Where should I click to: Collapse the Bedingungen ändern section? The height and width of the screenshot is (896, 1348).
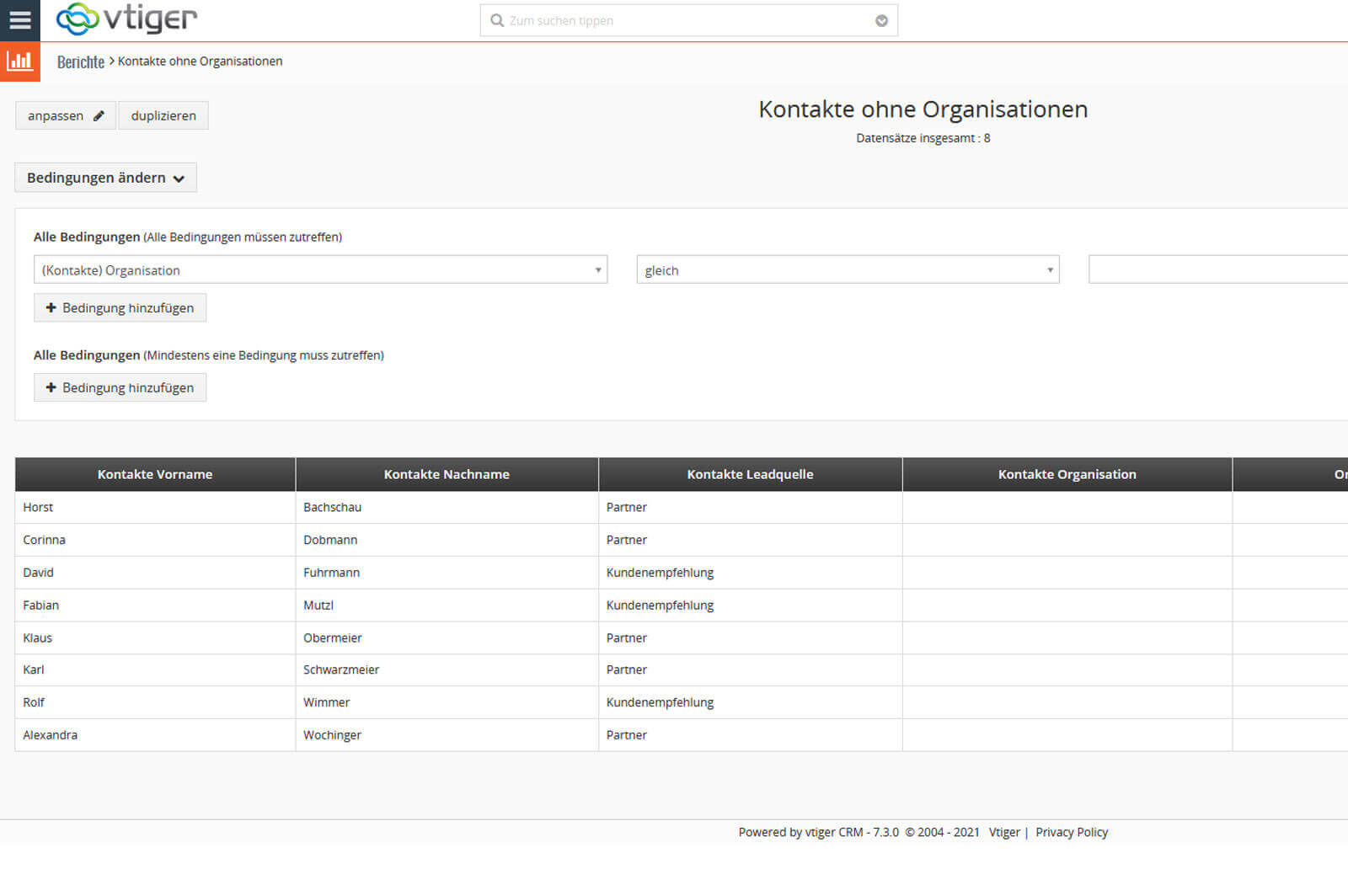pos(105,178)
